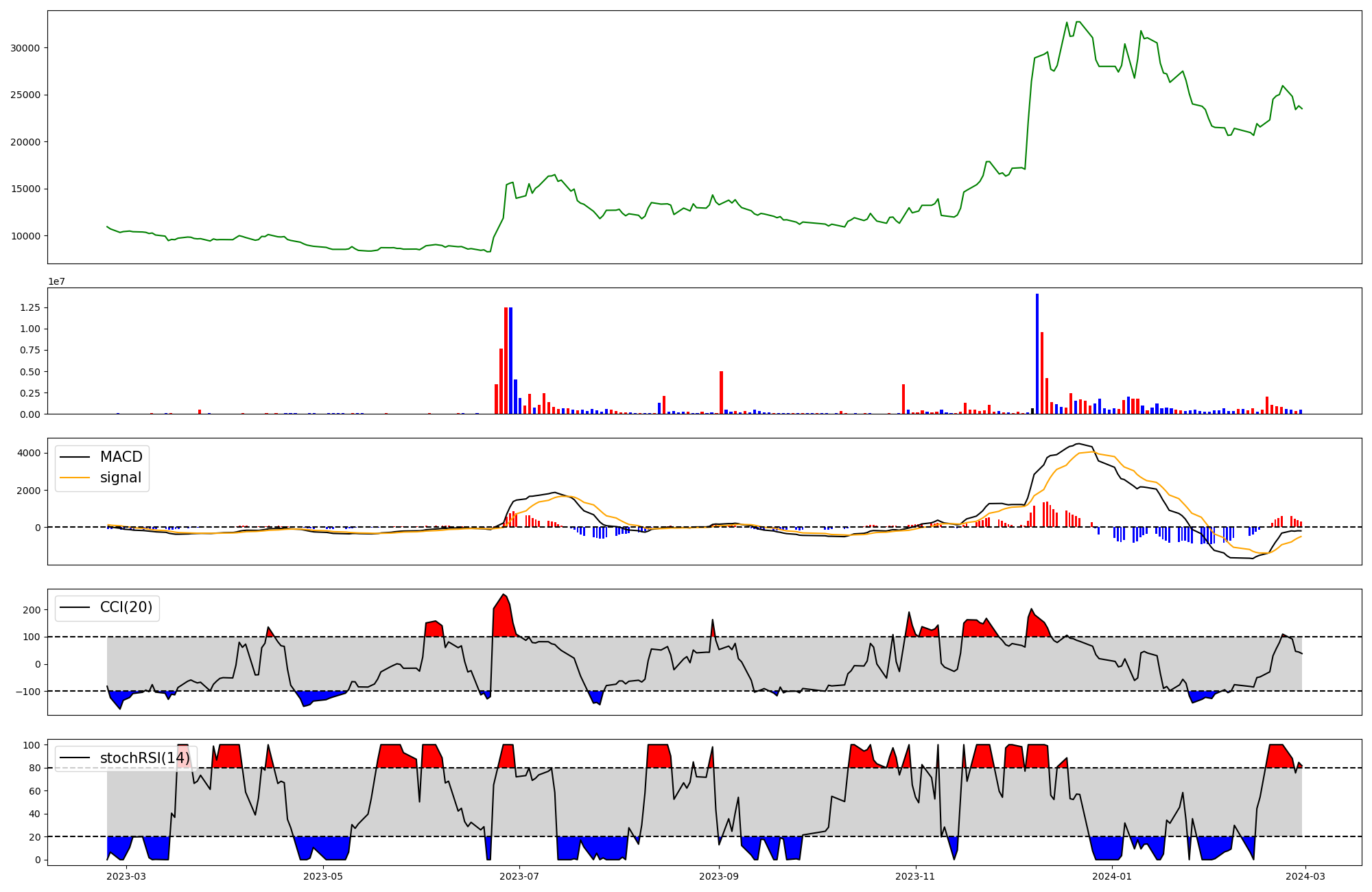Viewport: 1372px width, 892px height.
Task: Click the 2023-11 x-axis date label
Action: click(916, 876)
